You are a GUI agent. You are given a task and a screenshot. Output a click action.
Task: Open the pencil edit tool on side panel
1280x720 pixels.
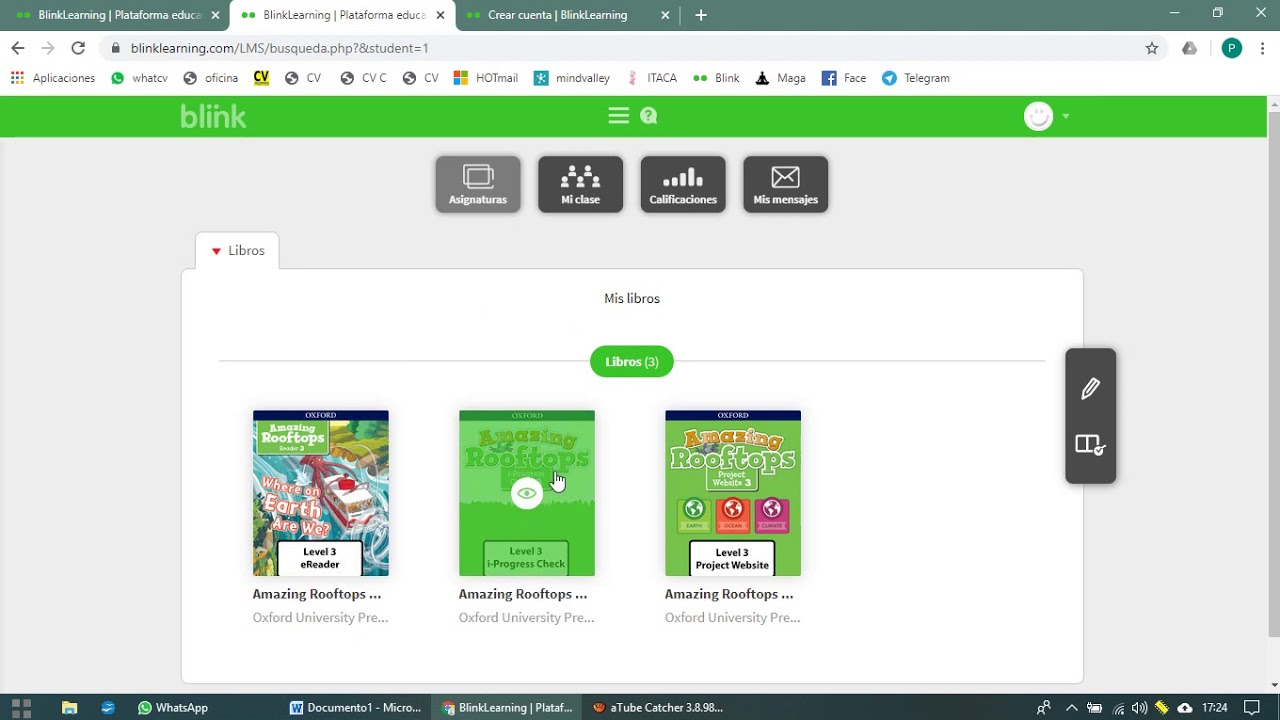(x=1090, y=388)
